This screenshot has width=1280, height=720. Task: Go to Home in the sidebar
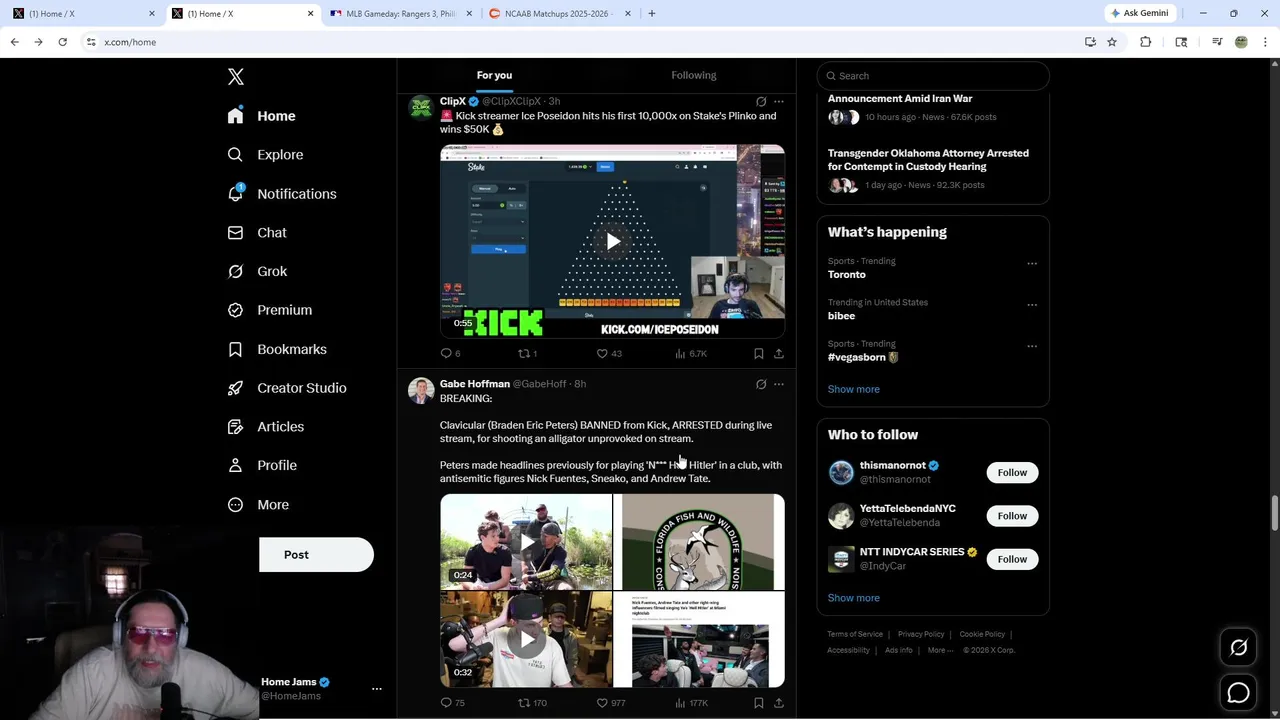coord(261,116)
